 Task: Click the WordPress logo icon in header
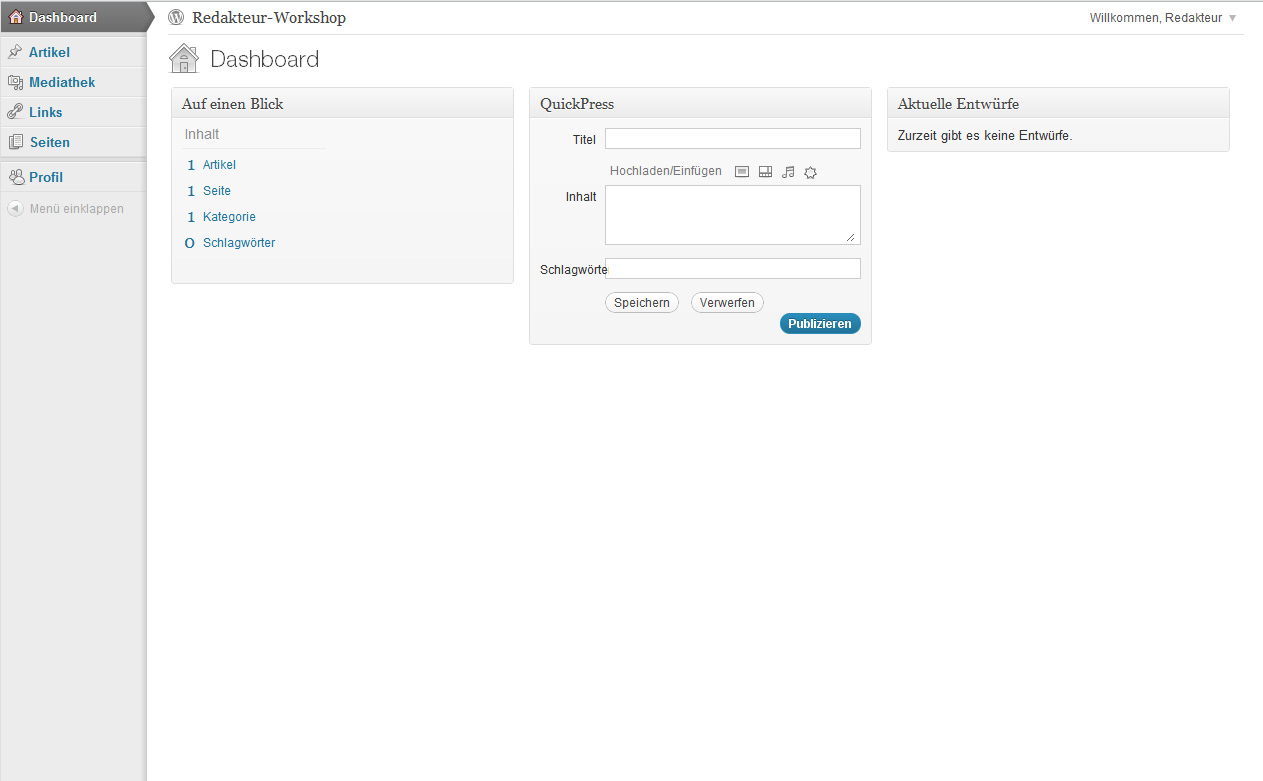(177, 17)
